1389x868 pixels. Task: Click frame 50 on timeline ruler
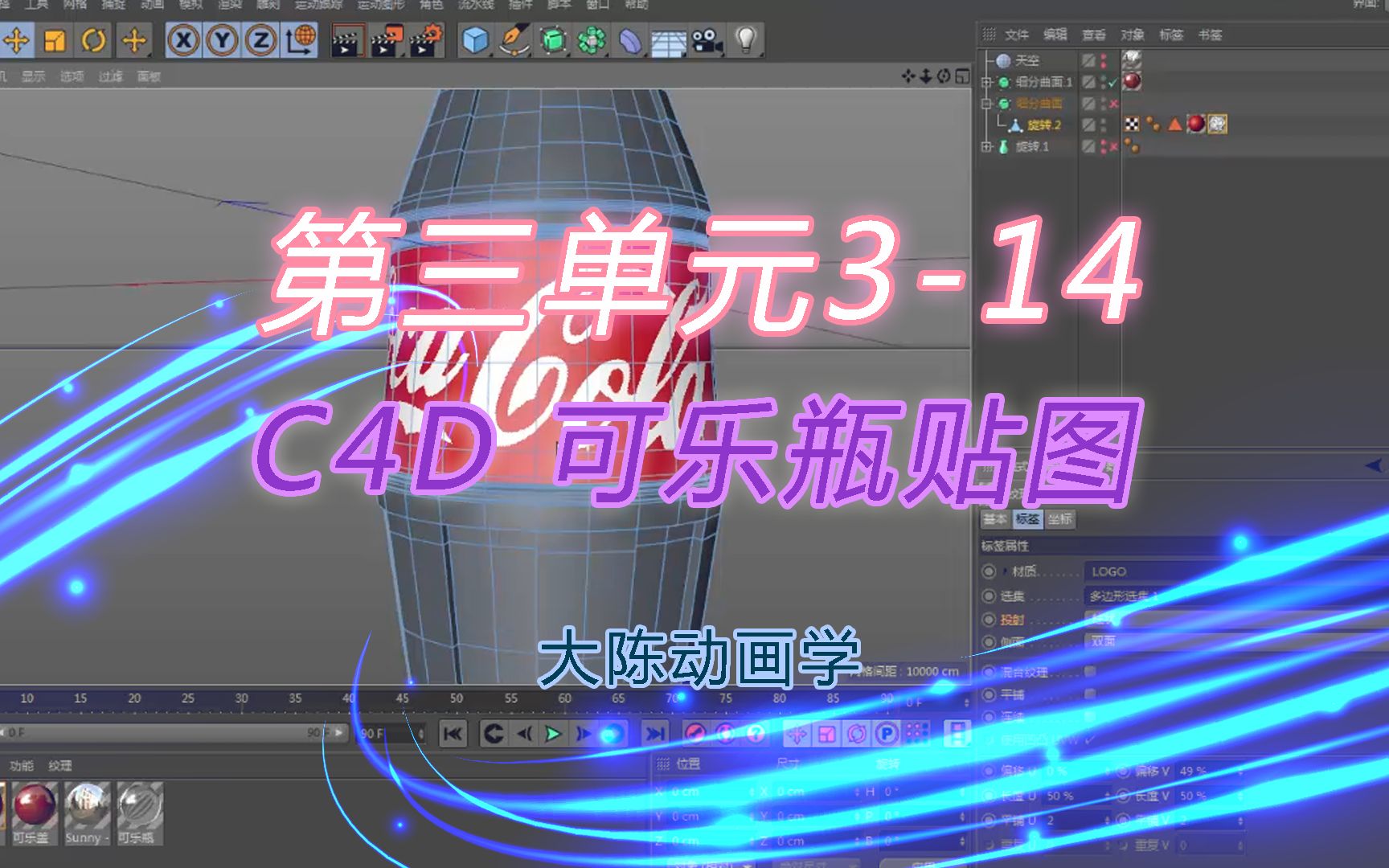coord(457,698)
